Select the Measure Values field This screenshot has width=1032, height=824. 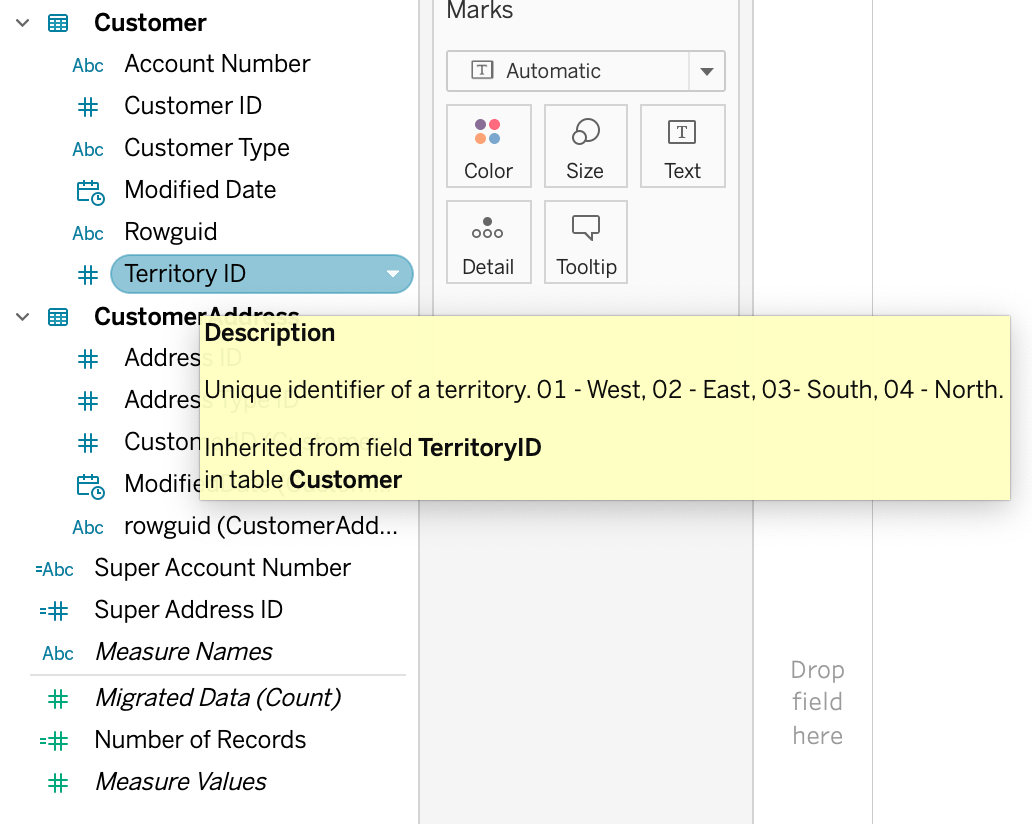tap(181, 782)
